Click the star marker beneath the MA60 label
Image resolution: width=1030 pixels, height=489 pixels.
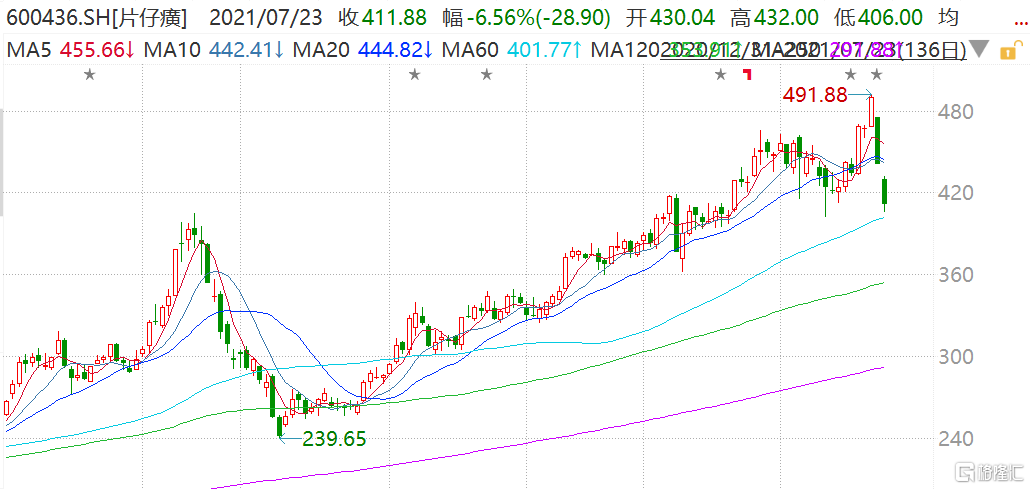(x=486, y=74)
